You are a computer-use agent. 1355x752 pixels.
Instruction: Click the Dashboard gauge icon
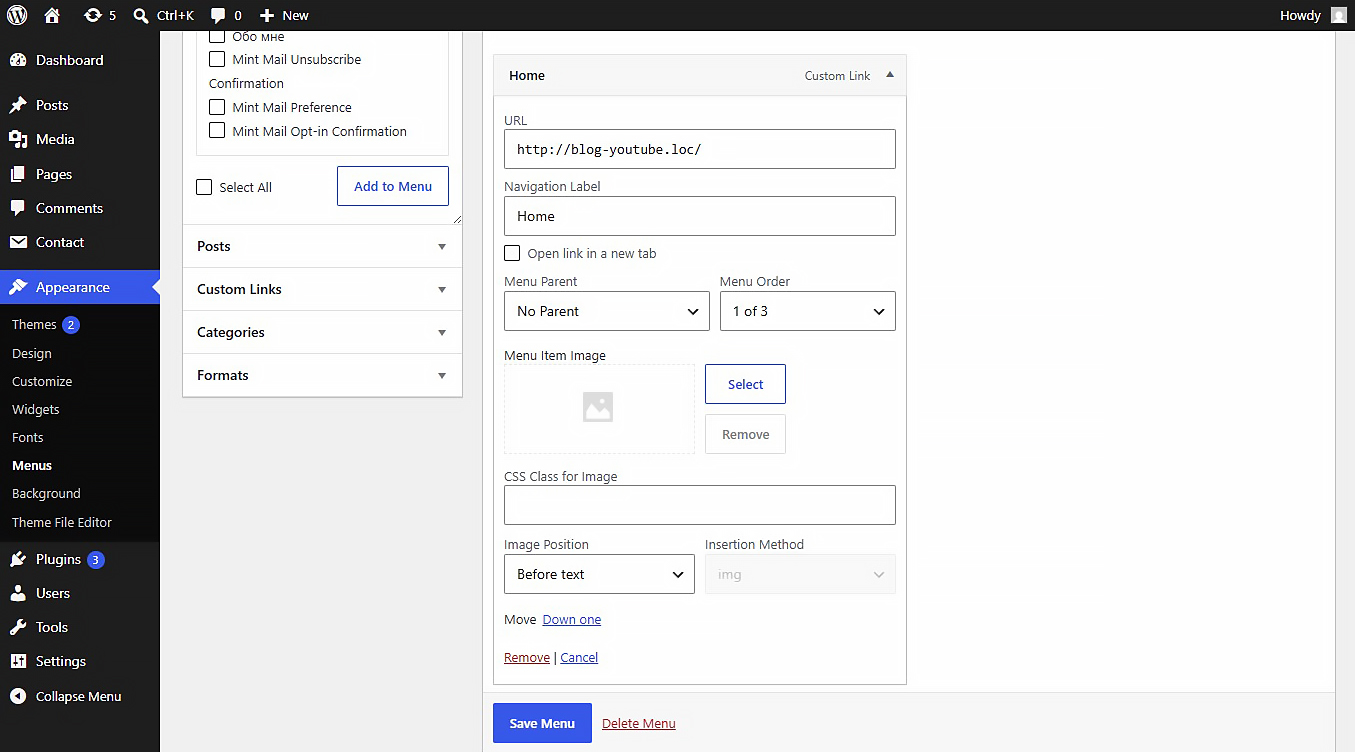[18, 60]
